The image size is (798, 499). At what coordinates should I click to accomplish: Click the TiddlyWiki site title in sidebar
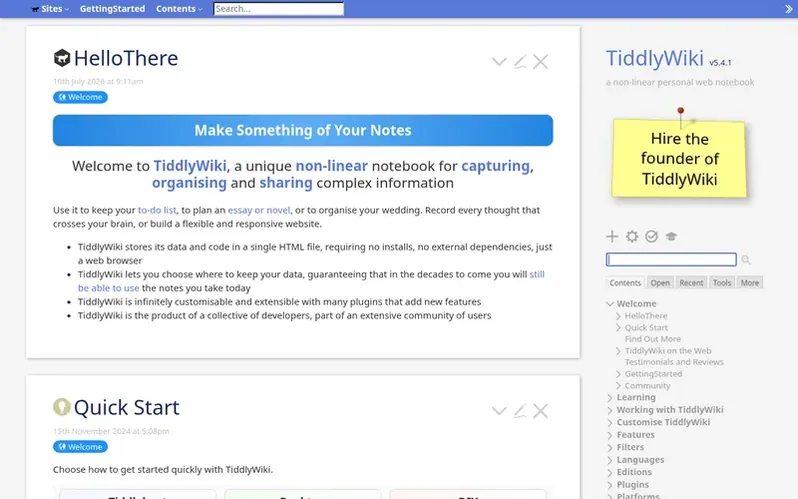[654, 58]
